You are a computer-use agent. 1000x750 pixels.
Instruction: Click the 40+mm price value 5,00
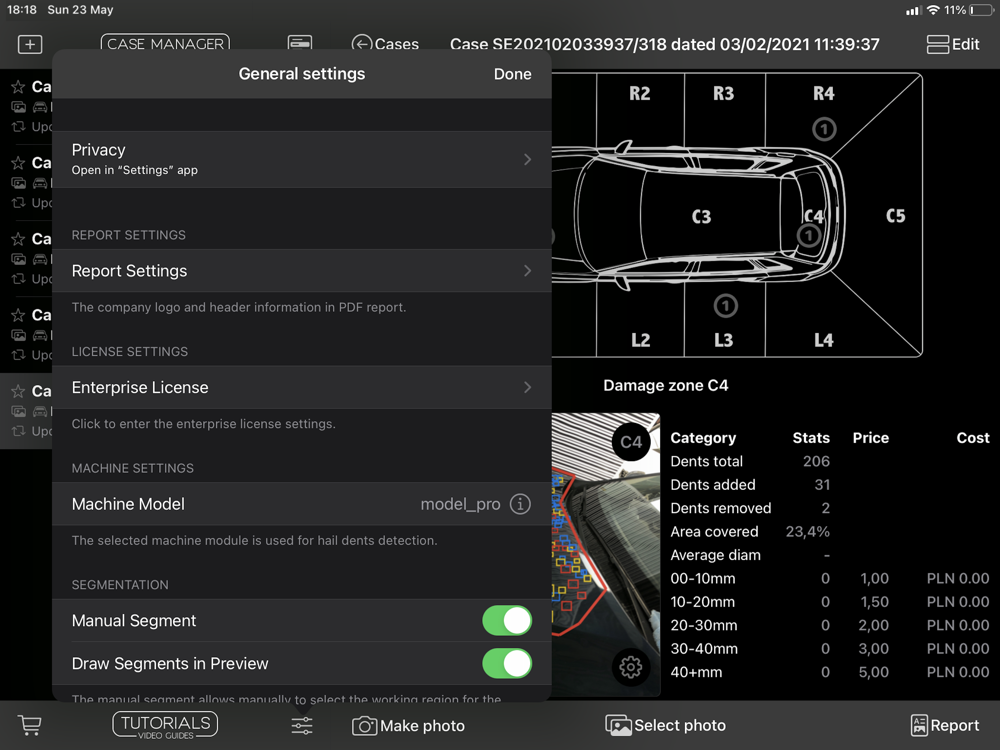874,672
